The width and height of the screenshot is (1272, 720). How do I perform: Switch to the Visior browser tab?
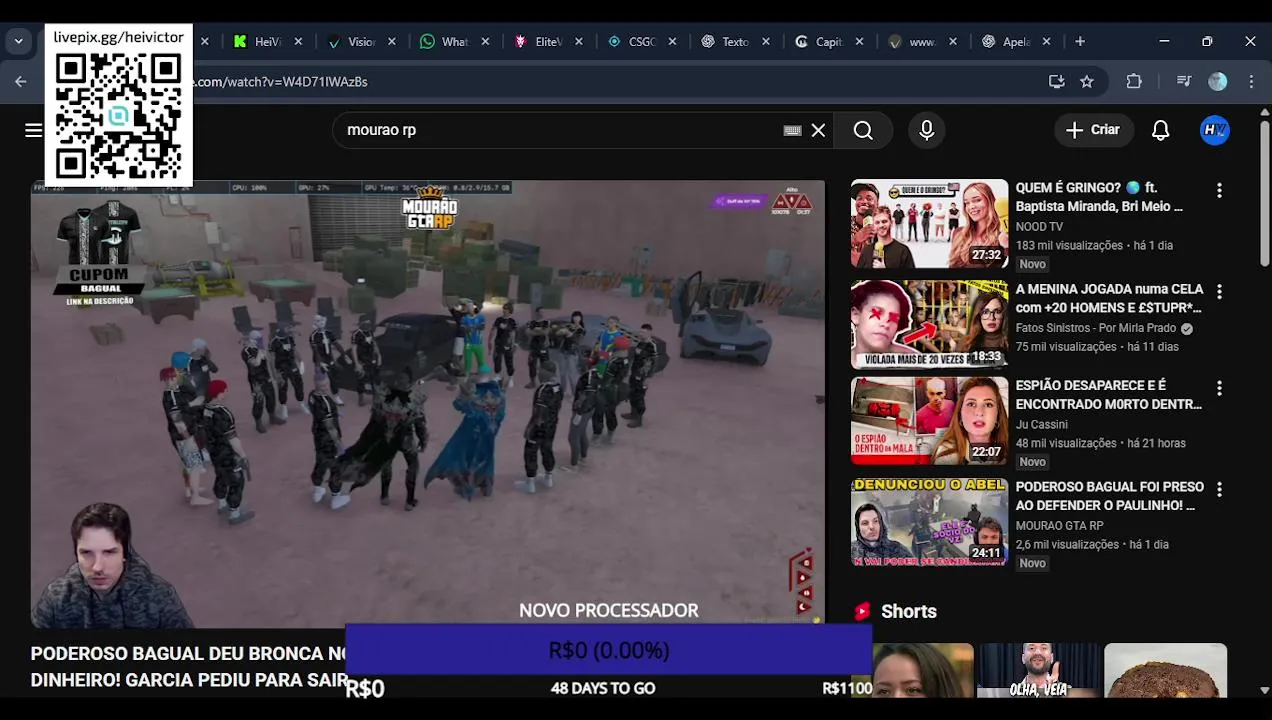point(351,42)
